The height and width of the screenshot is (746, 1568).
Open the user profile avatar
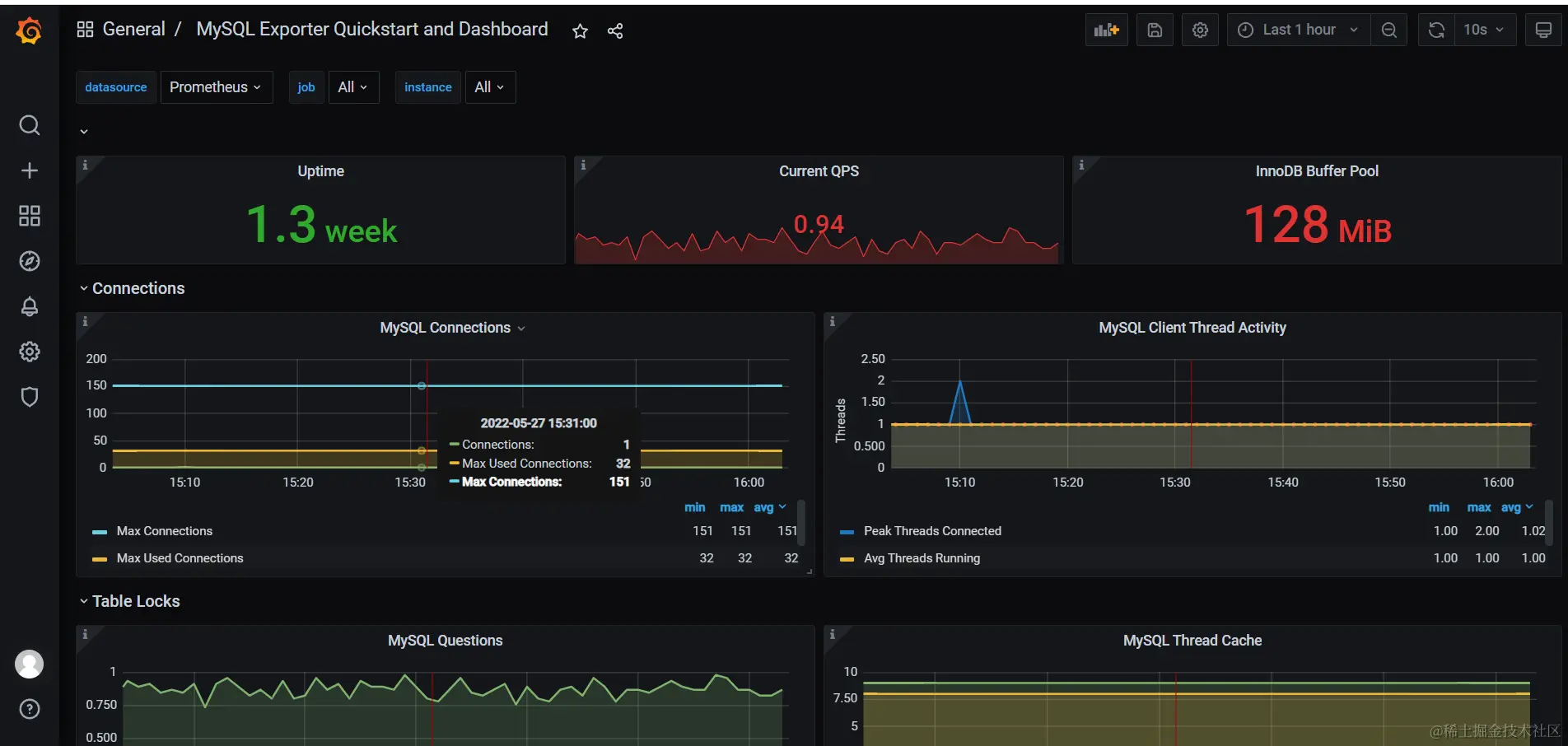[x=30, y=664]
